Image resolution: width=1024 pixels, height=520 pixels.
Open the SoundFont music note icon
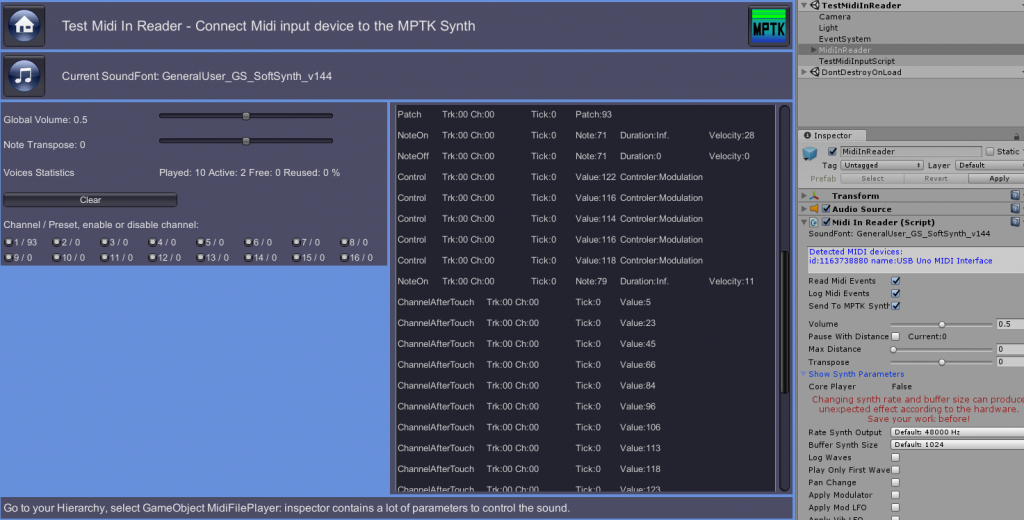point(24,76)
